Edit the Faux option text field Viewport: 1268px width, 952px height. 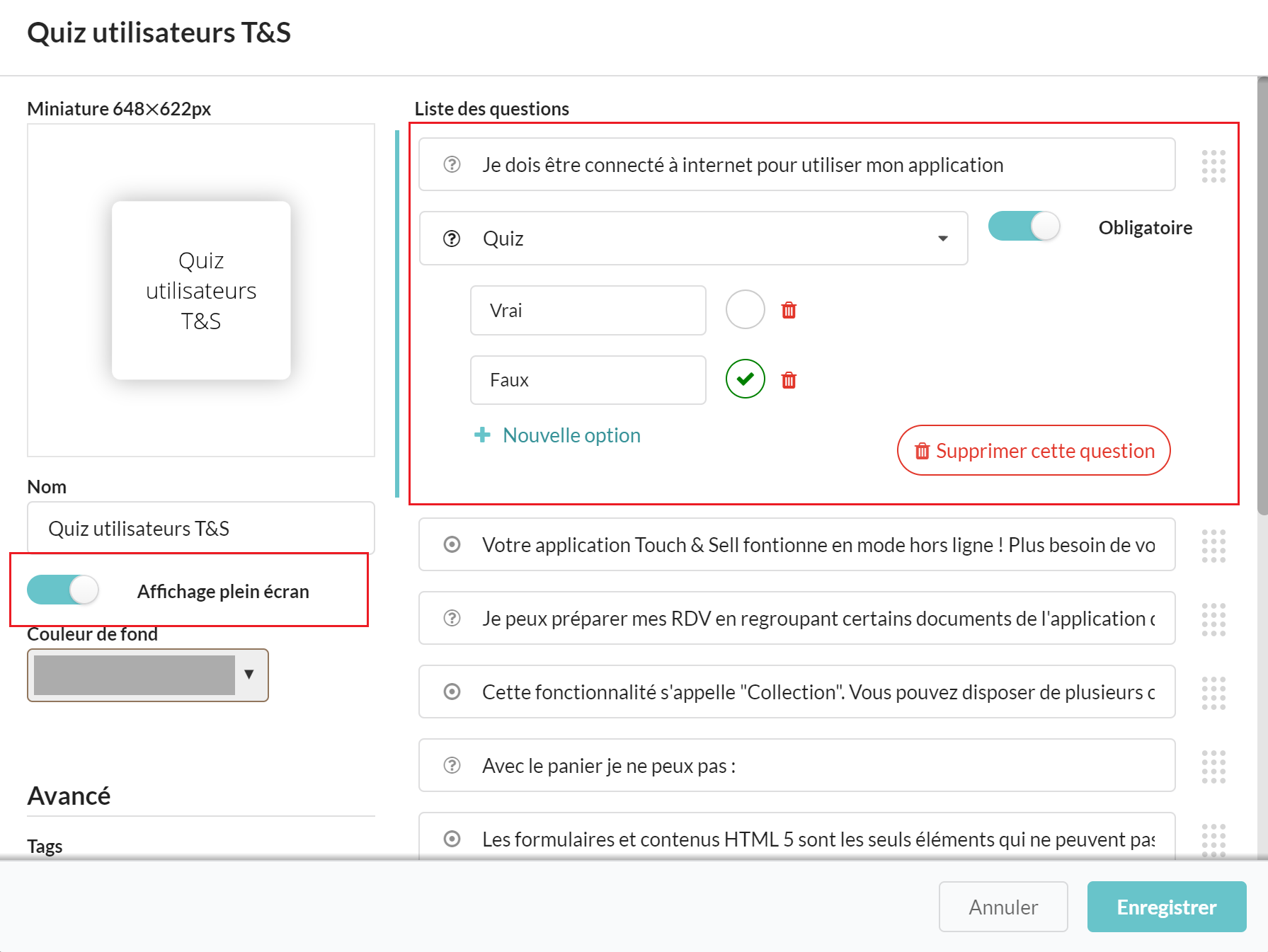pos(588,380)
